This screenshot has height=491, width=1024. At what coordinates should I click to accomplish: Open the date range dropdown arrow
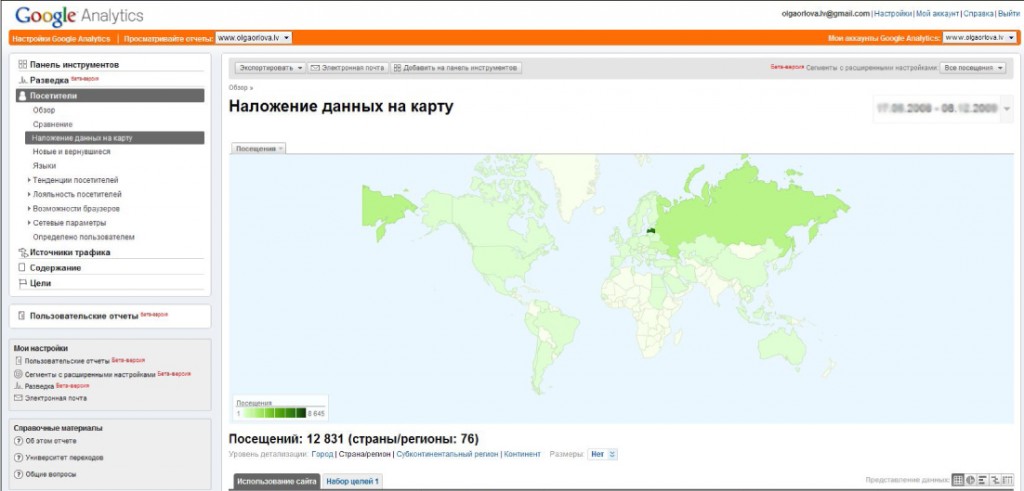tap(1006, 108)
